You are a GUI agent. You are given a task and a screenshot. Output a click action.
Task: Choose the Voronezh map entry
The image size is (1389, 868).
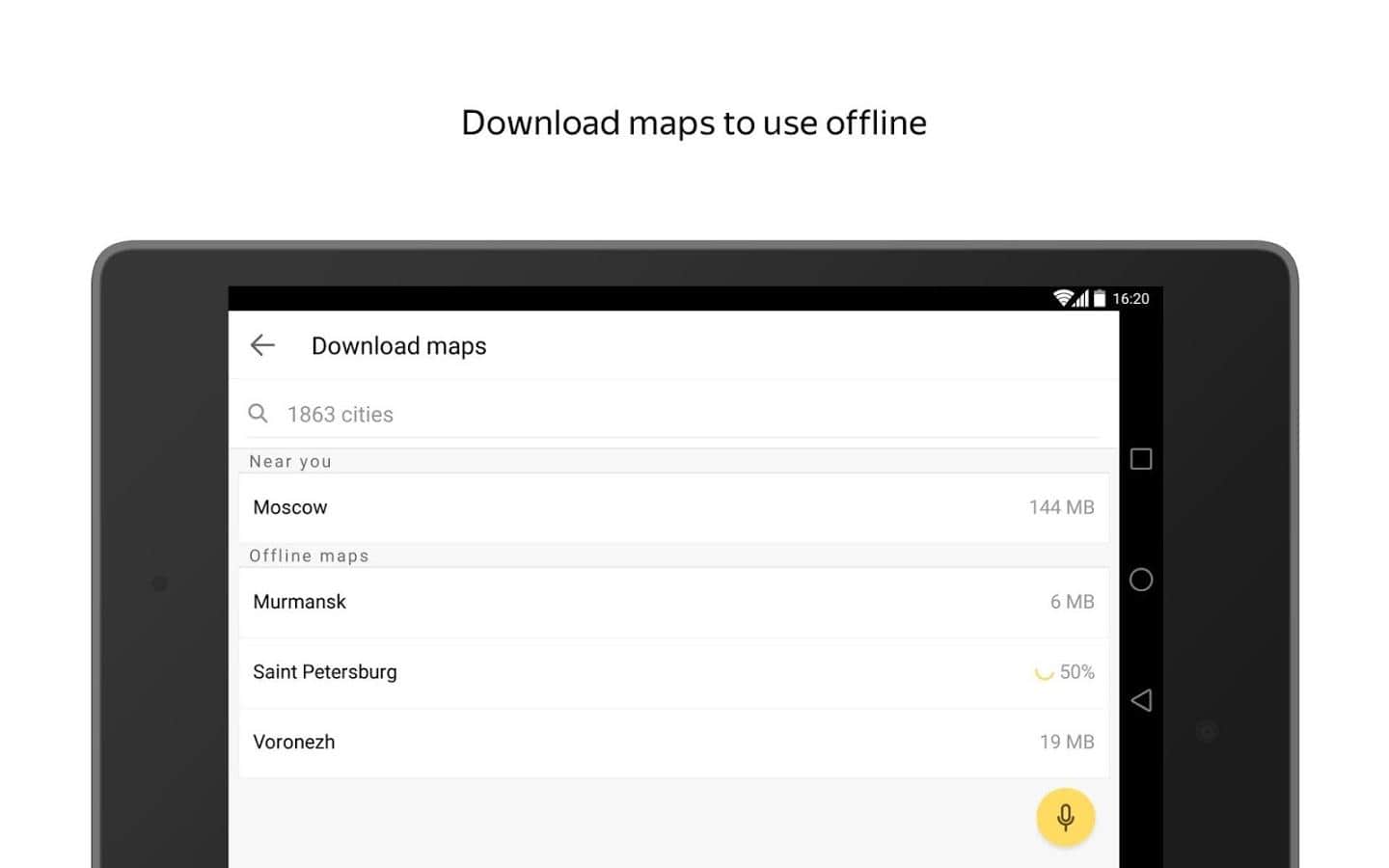(294, 742)
